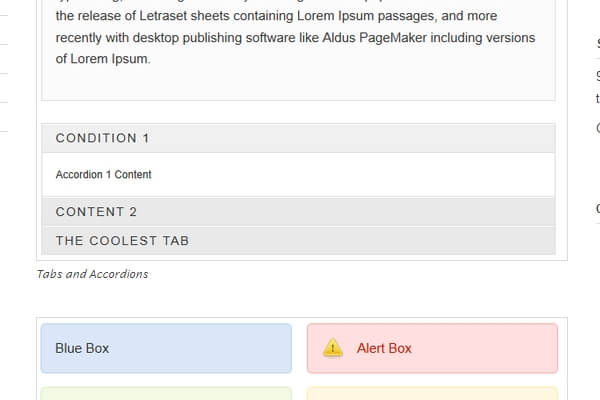Click the Blue Box panel

point(83,348)
